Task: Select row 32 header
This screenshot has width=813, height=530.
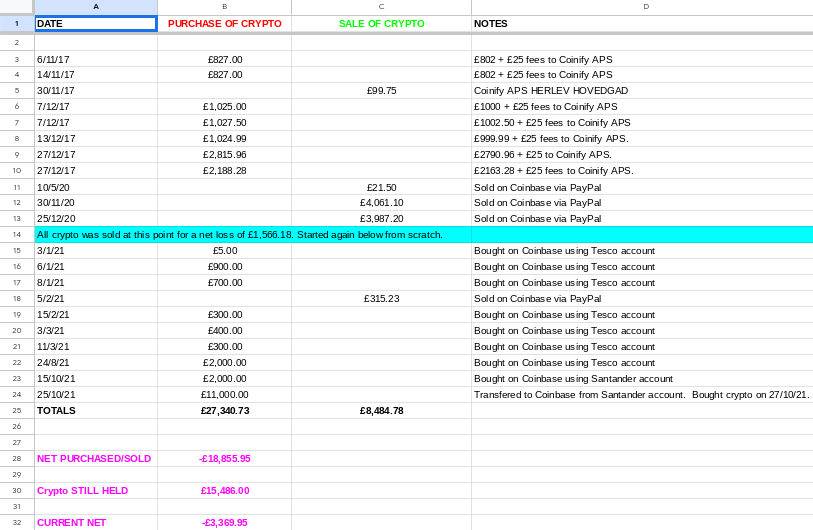Action: pyautogui.click(x=17, y=522)
